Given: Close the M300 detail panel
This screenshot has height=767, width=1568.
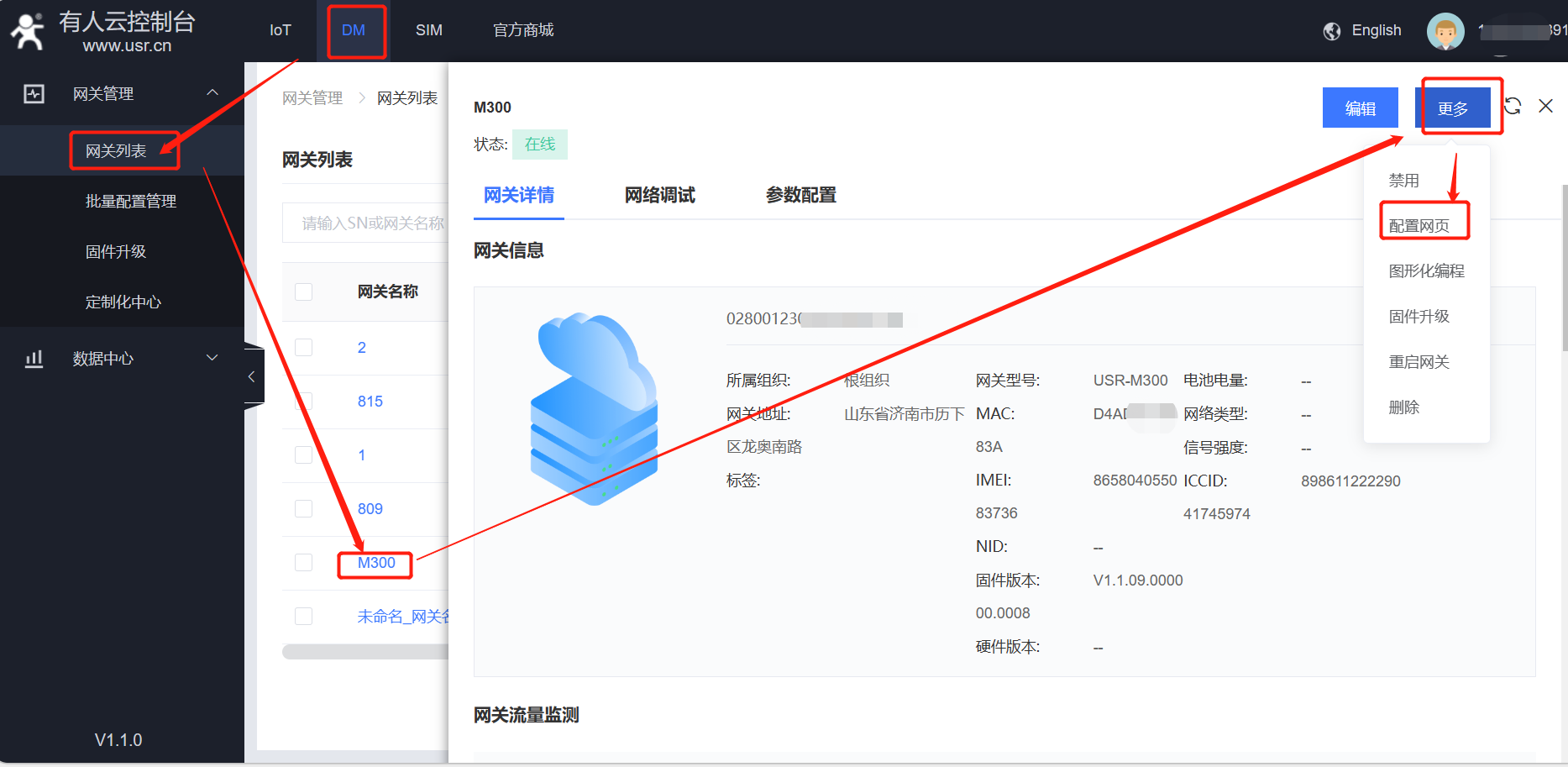Looking at the screenshot, I should pyautogui.click(x=1545, y=106).
